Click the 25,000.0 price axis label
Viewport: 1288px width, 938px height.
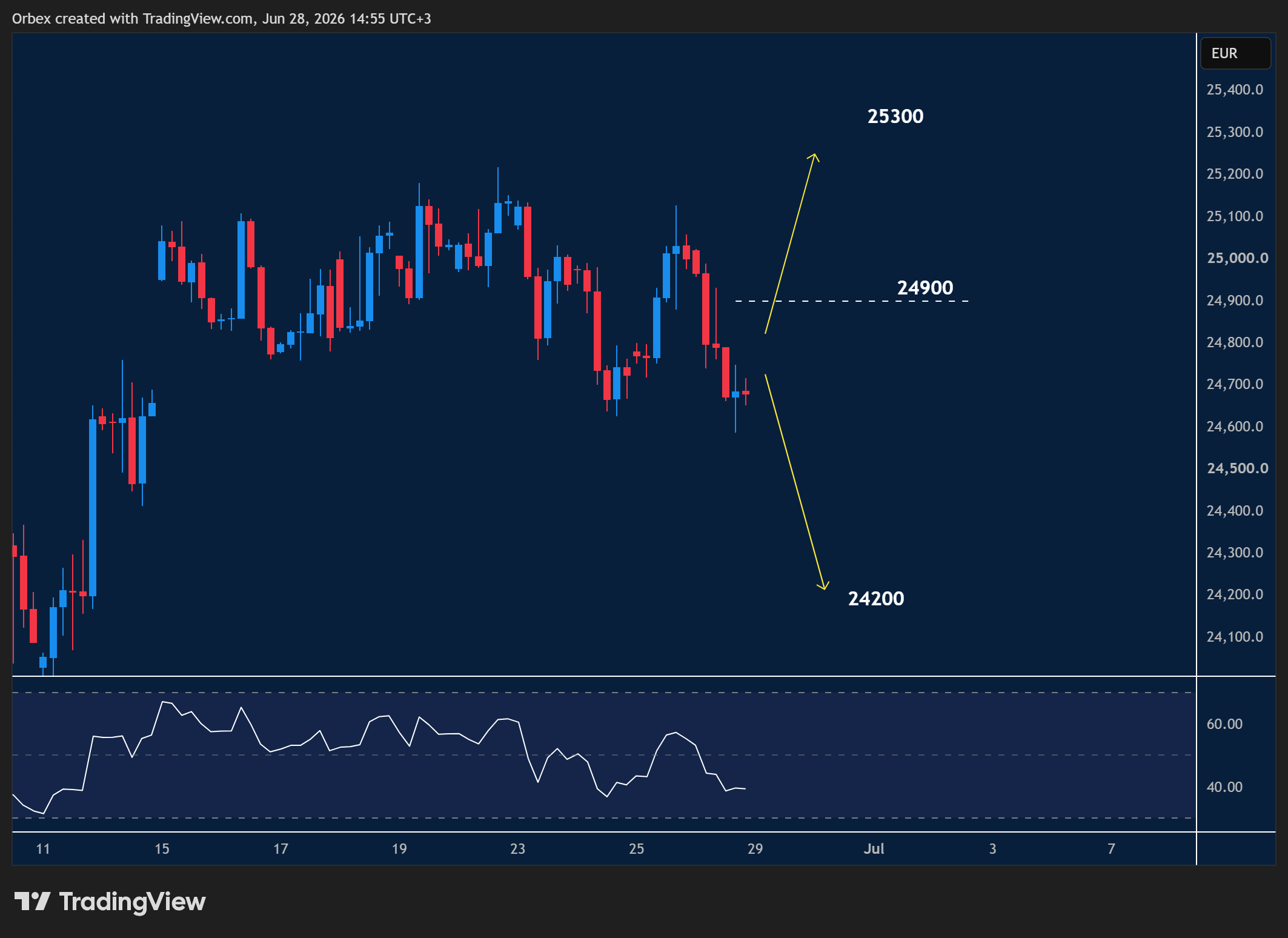pyautogui.click(x=1237, y=258)
